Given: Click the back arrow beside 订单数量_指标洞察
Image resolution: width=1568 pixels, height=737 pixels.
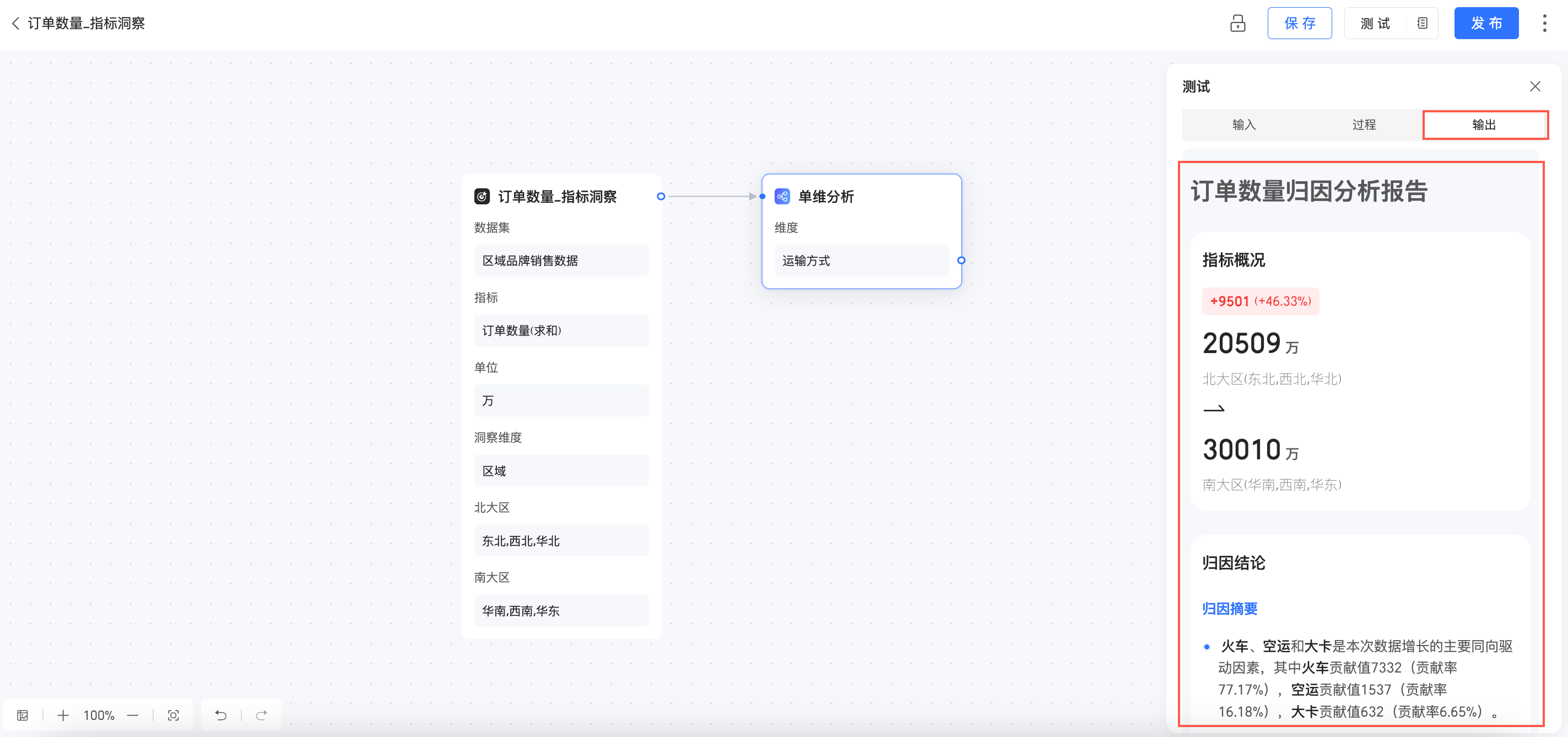Looking at the screenshot, I should (x=16, y=23).
